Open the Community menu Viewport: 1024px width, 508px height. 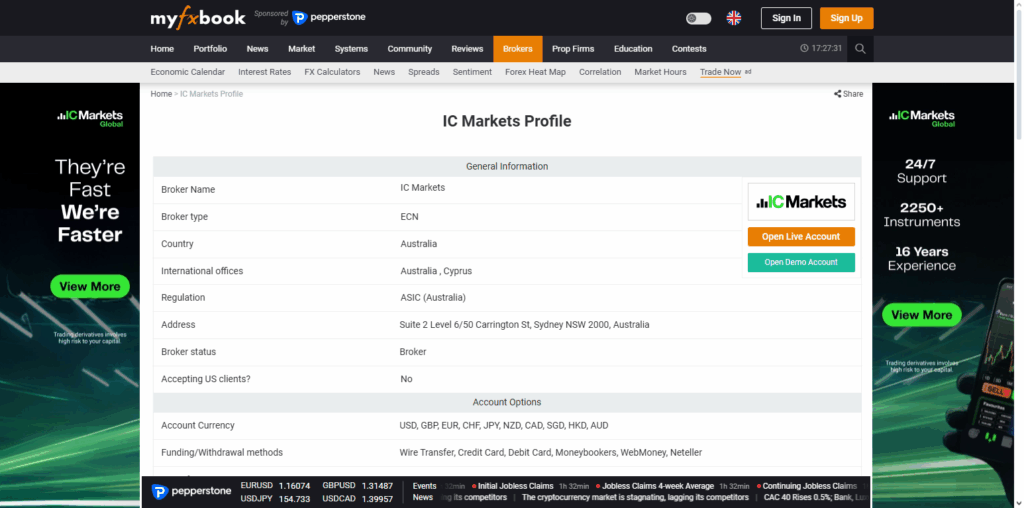[409, 49]
